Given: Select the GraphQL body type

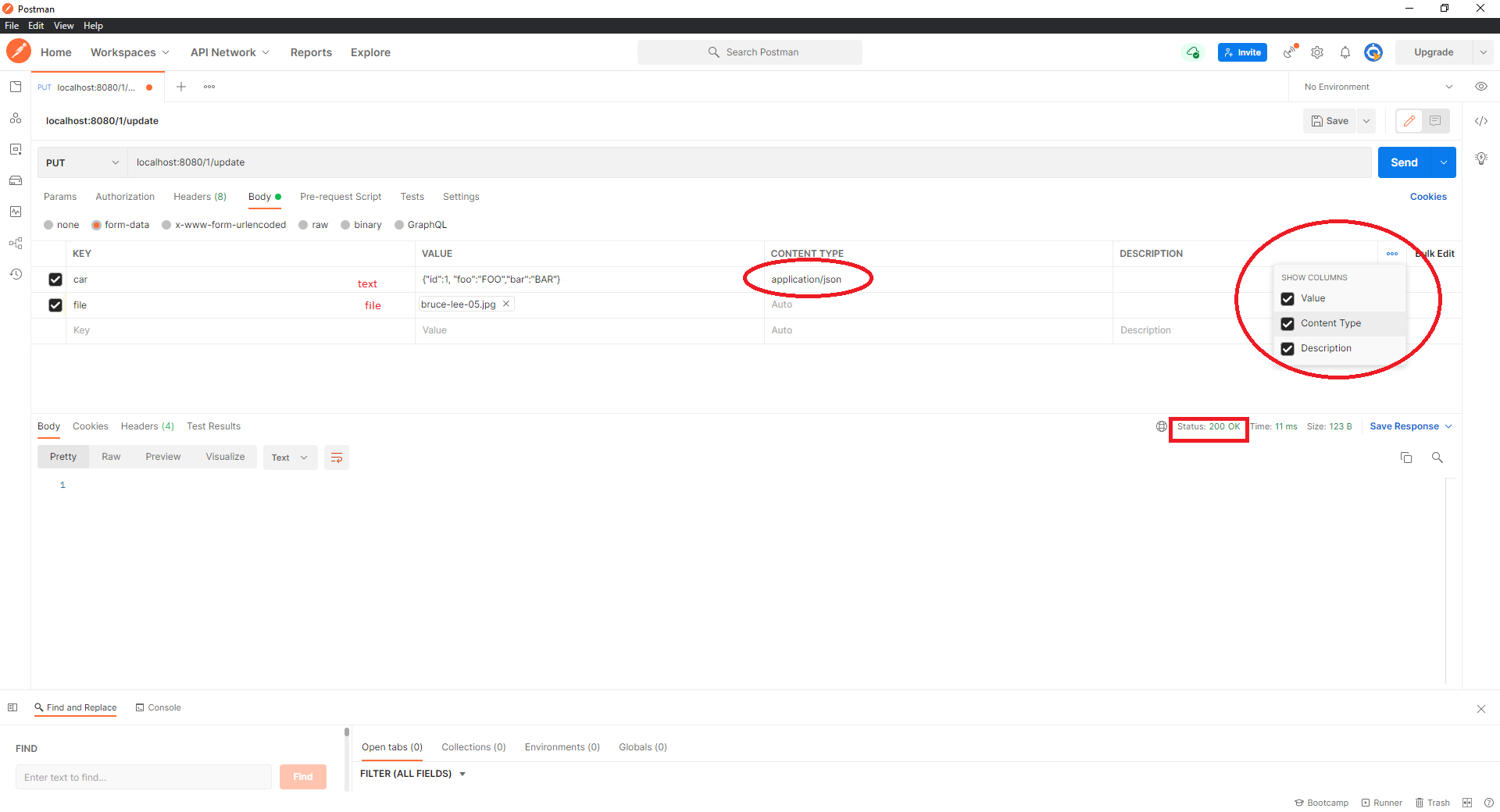Looking at the screenshot, I should (399, 225).
